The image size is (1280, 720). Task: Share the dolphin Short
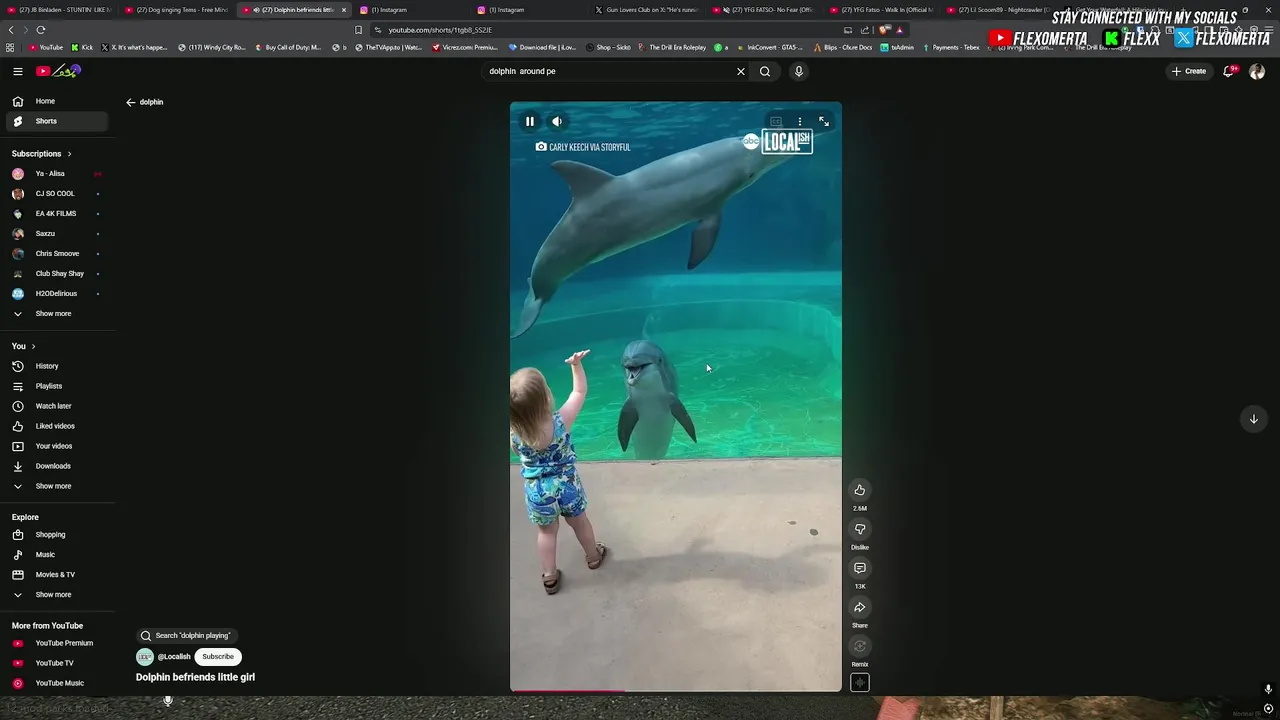(860, 607)
